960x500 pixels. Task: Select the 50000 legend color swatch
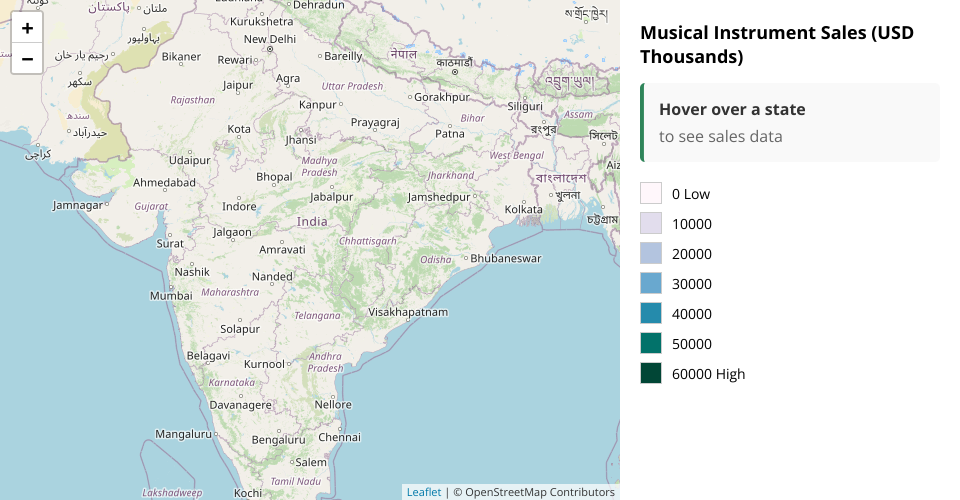pyautogui.click(x=651, y=344)
